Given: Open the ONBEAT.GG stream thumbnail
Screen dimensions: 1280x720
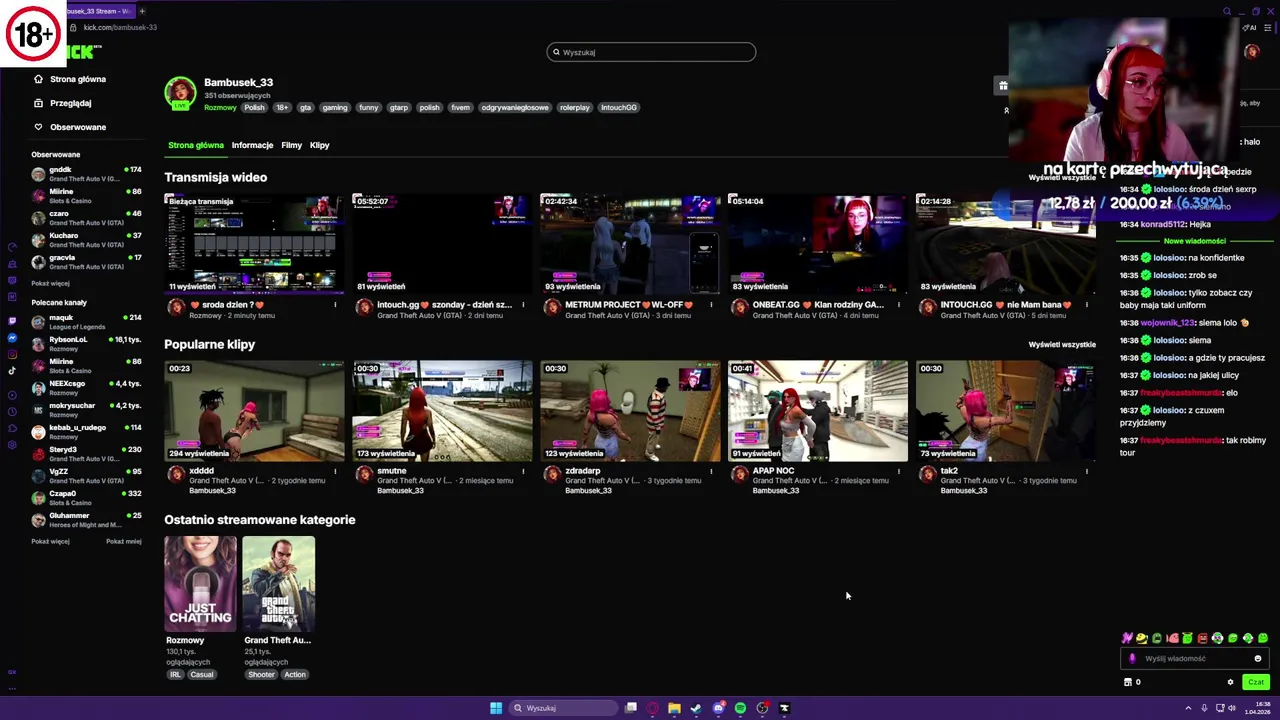Looking at the screenshot, I should pyautogui.click(x=818, y=244).
